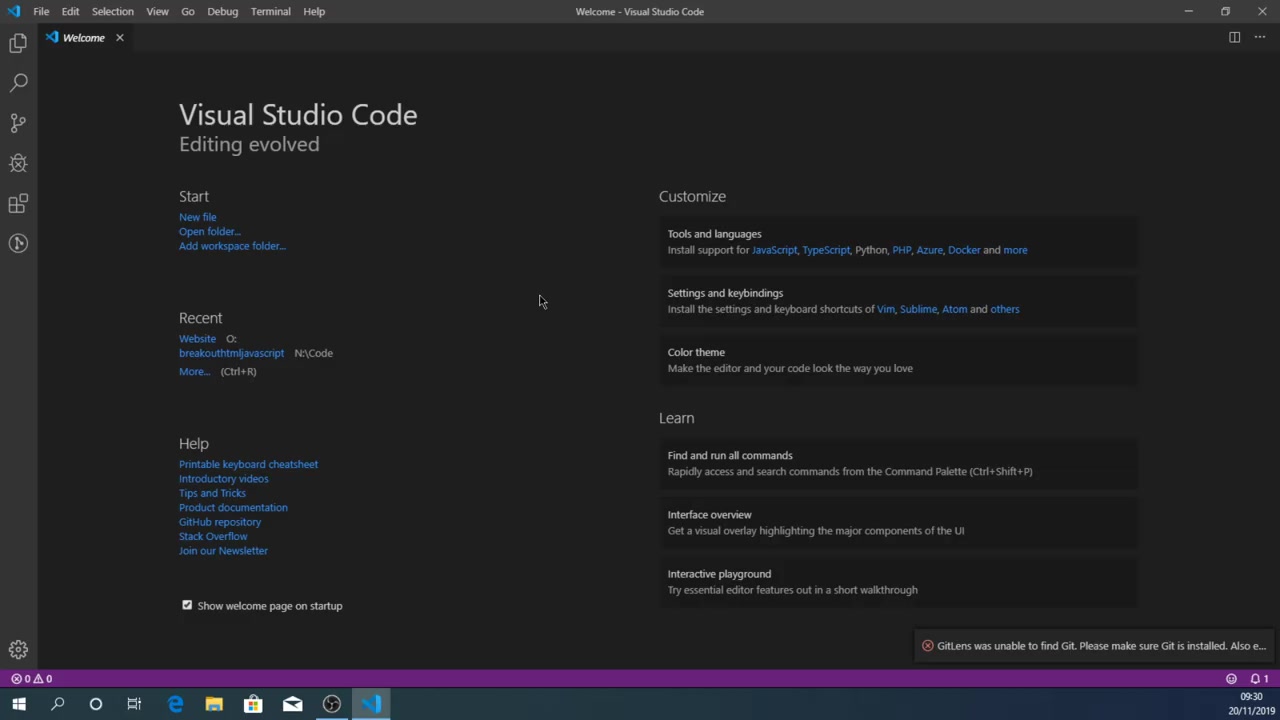Open the Explorer view in activity bar

tap(18, 43)
